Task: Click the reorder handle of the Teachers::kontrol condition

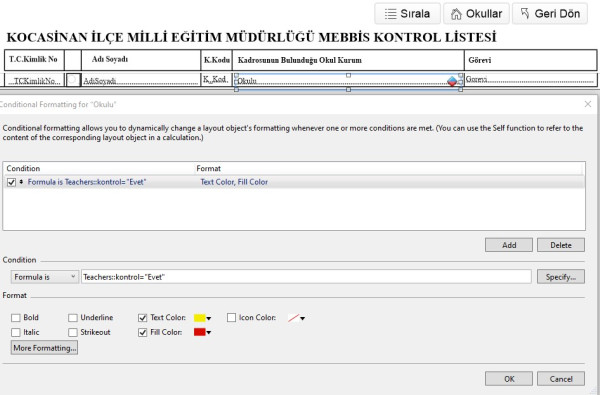Action: click(x=21, y=182)
